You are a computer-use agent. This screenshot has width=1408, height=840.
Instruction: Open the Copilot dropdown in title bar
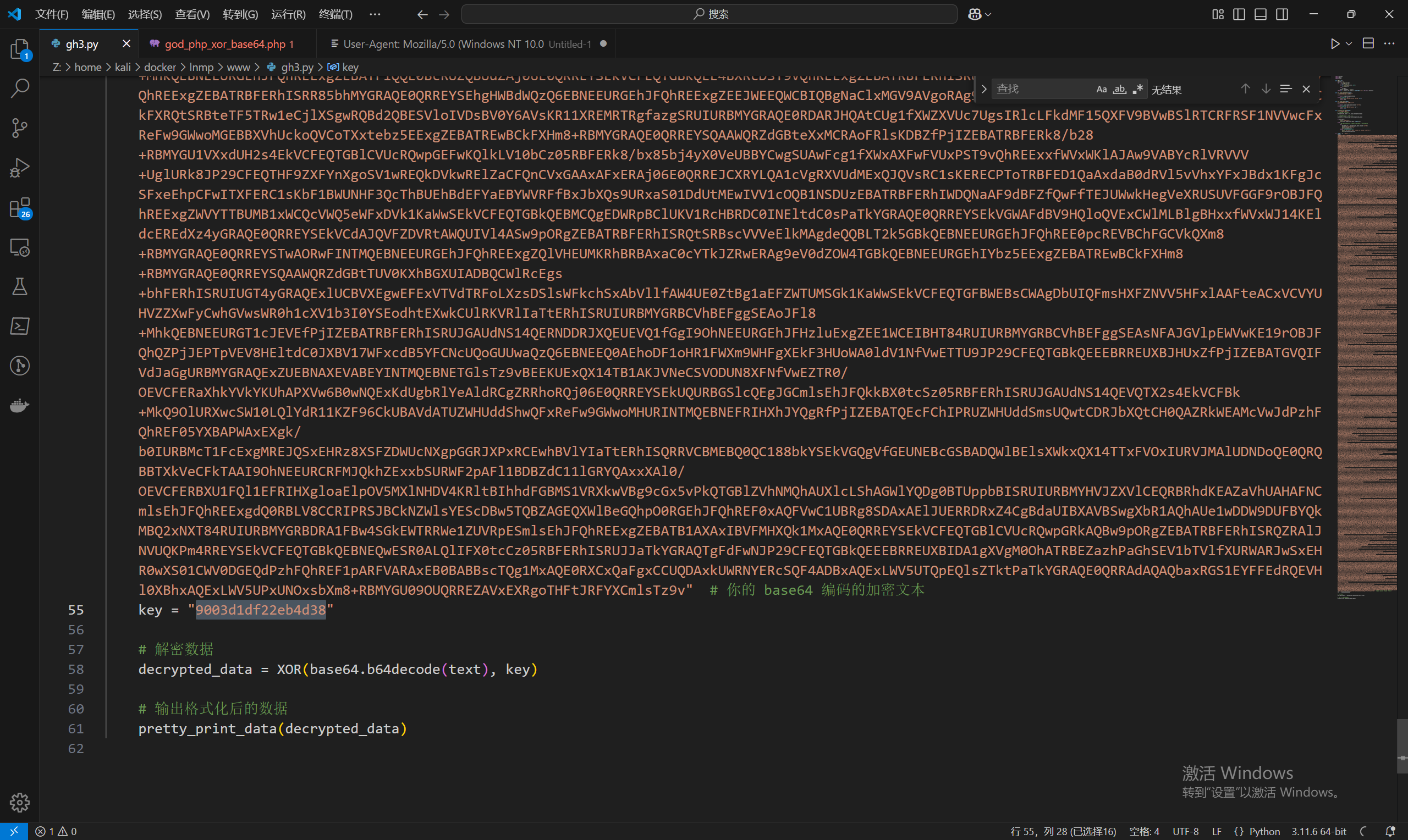(988, 14)
